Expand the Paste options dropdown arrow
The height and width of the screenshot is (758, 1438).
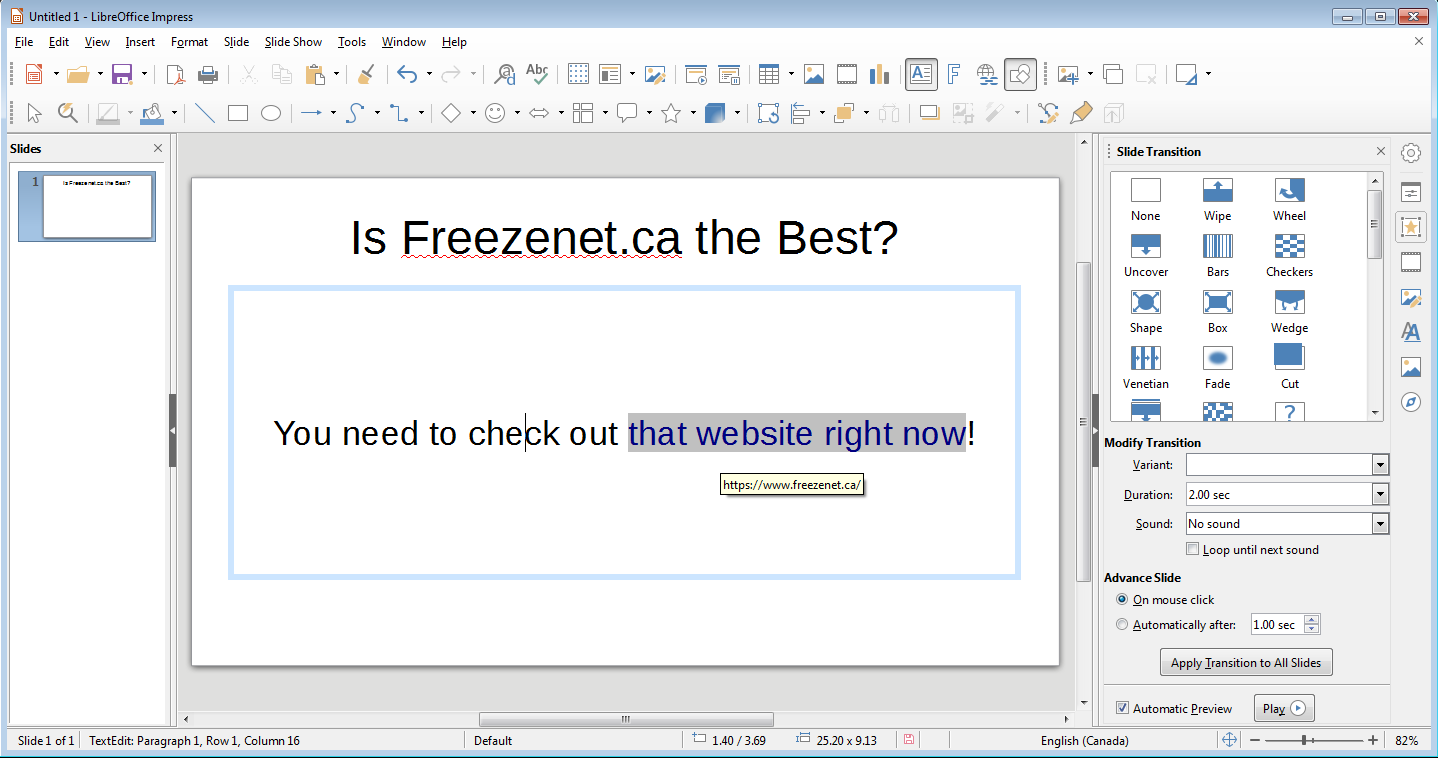336,74
